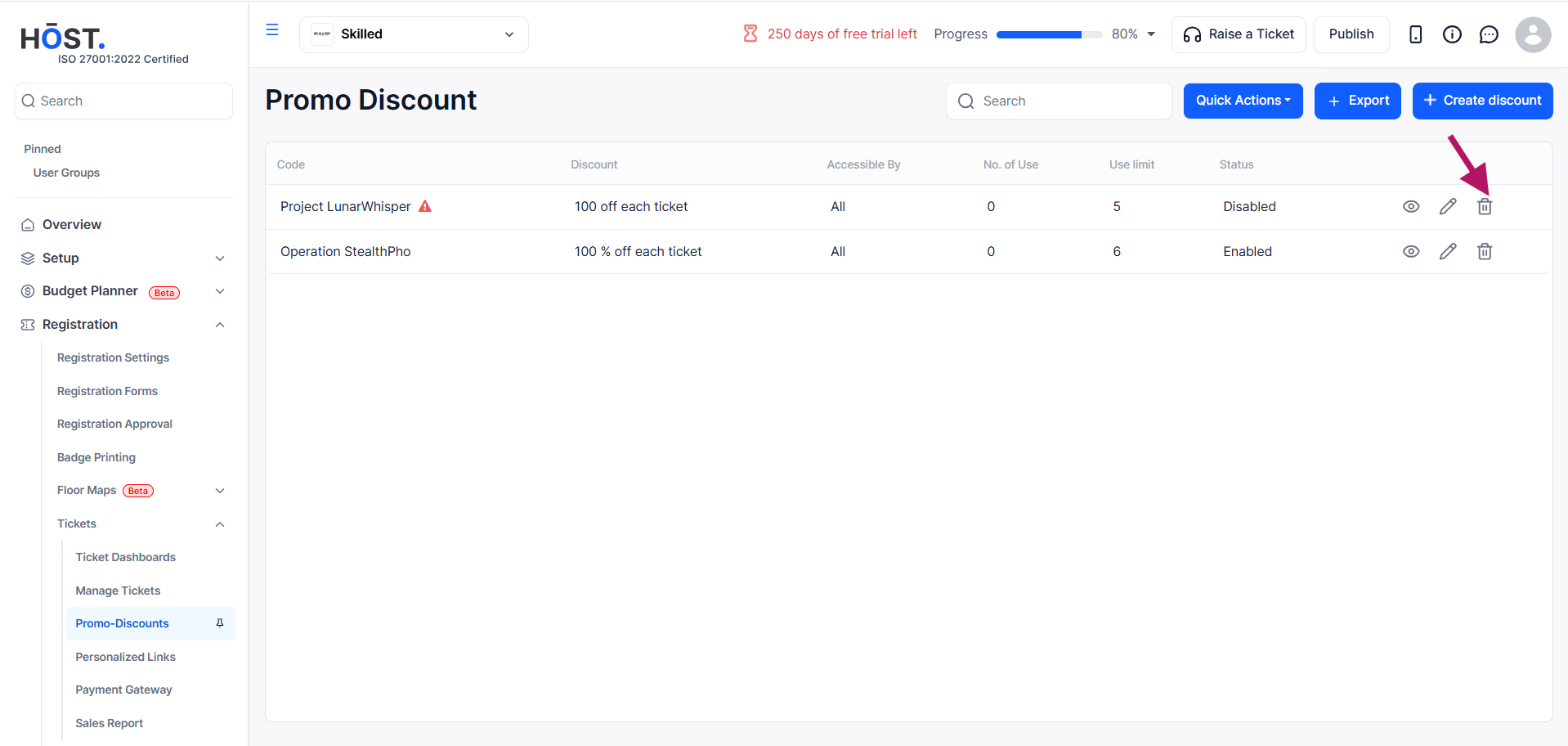Unpin Promo-Discounts using the pin icon
1568x746 pixels.
tap(220, 623)
